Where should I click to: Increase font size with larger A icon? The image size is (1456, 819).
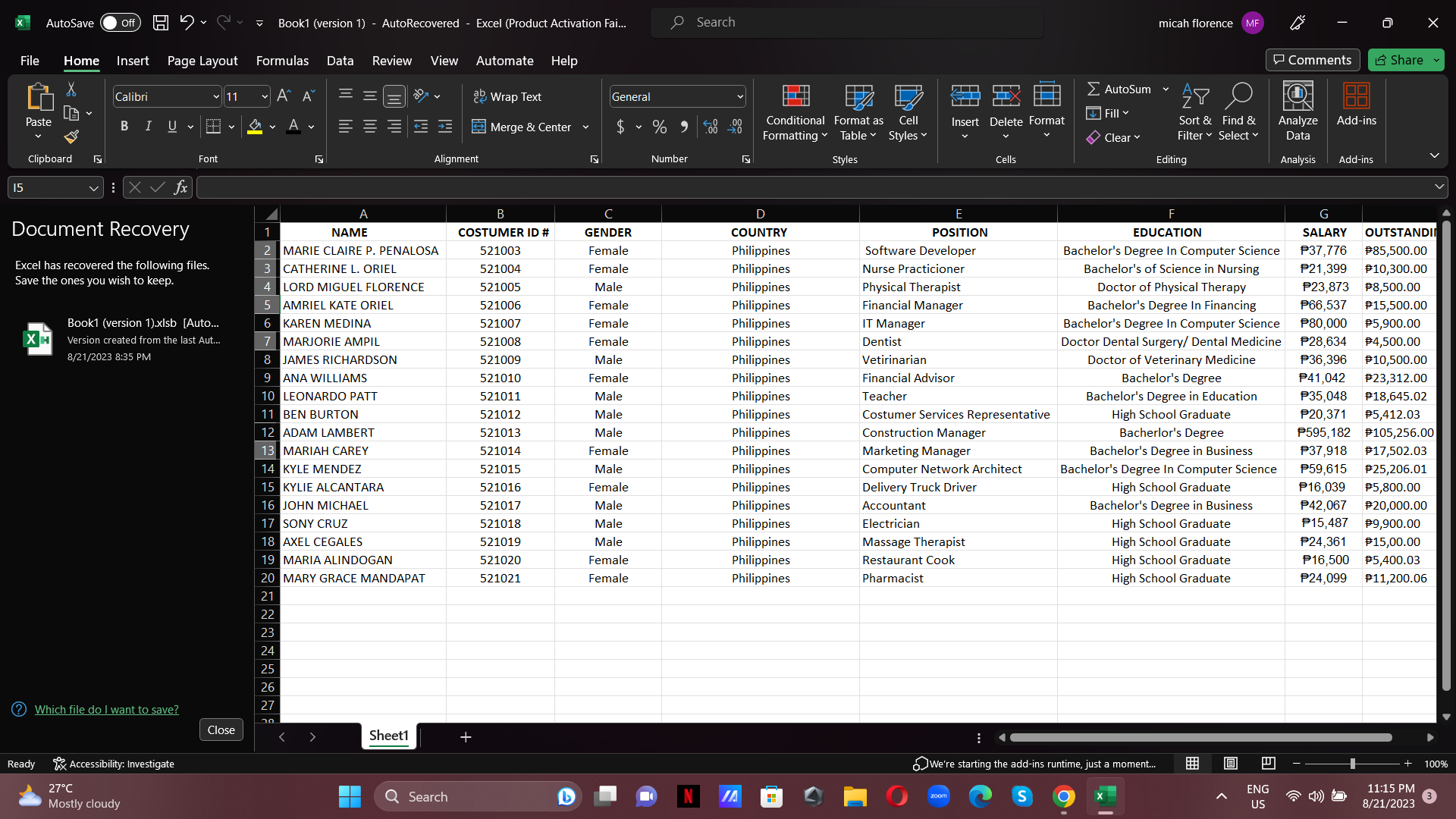(x=284, y=96)
